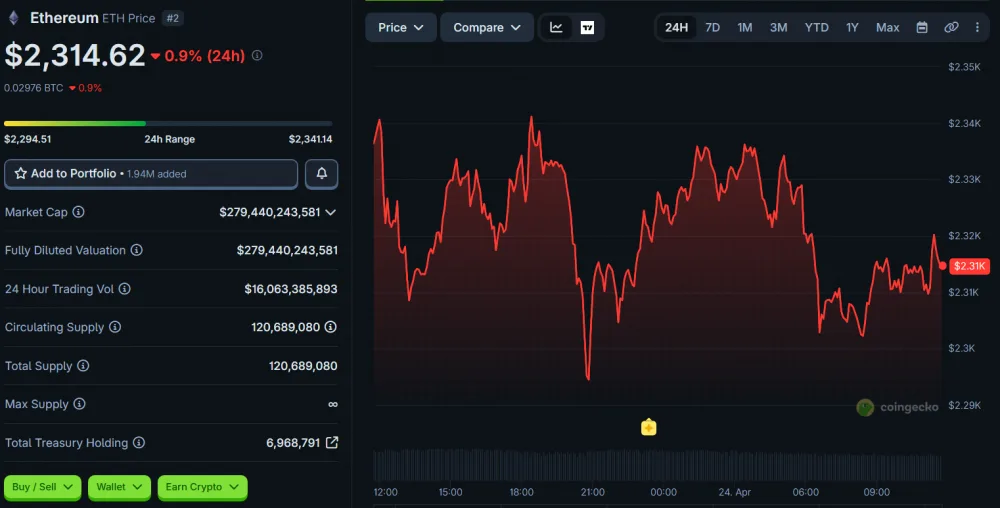This screenshot has width=1000, height=508.
Task: Click the infinity Max Supply value
Action: (332, 404)
